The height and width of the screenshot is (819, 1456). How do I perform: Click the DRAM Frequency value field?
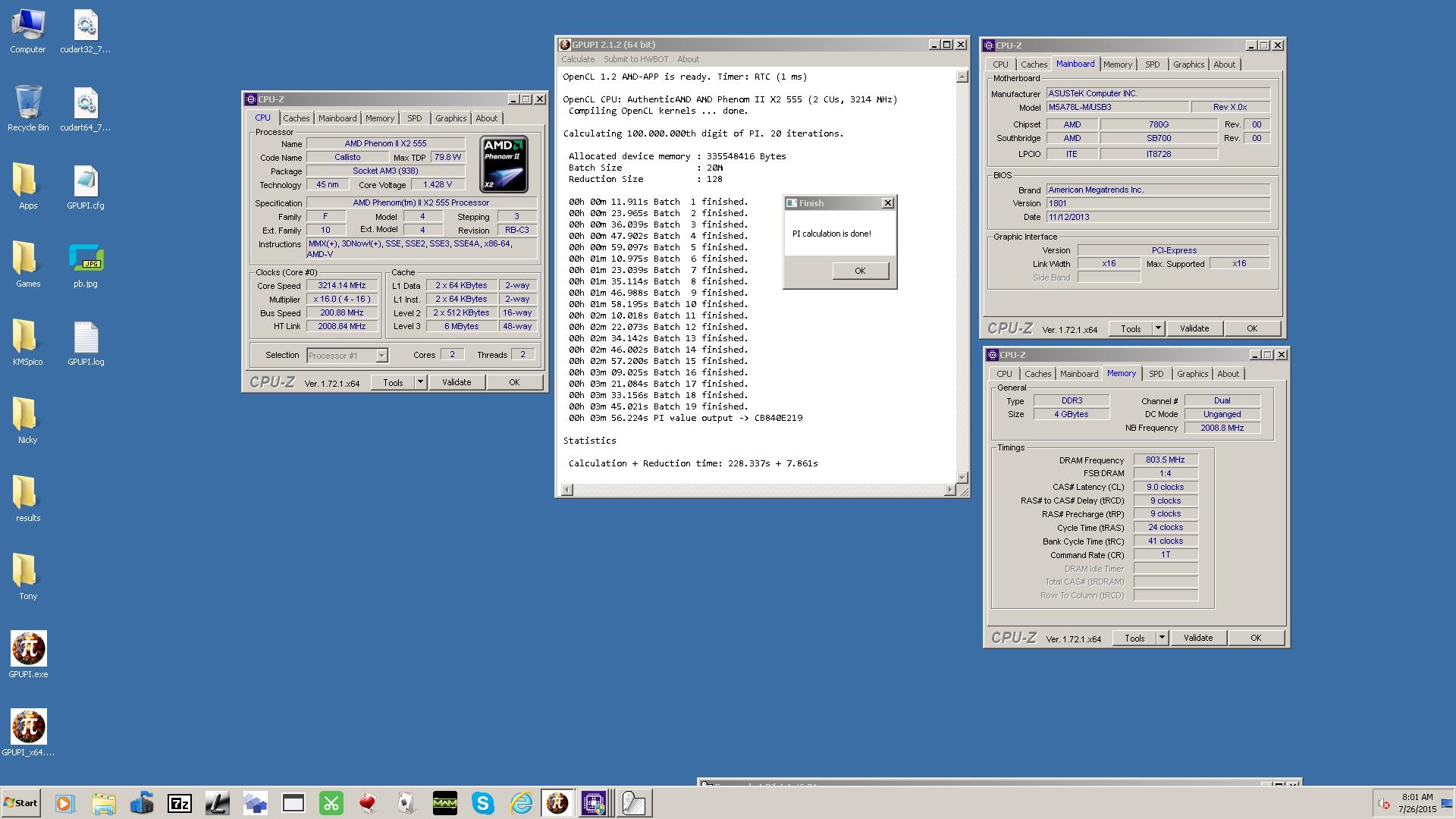click(1166, 460)
